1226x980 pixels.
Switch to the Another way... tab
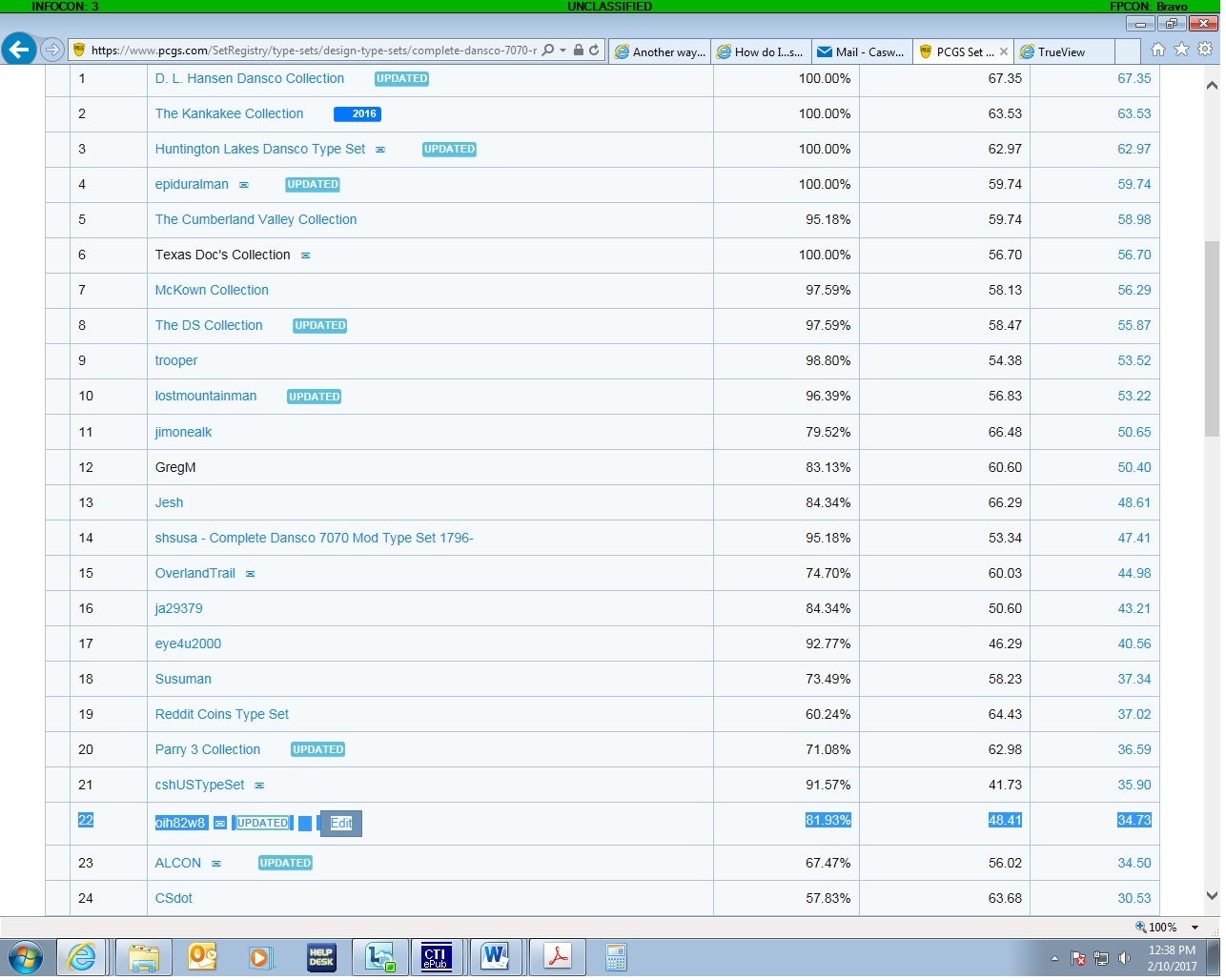coord(660,51)
